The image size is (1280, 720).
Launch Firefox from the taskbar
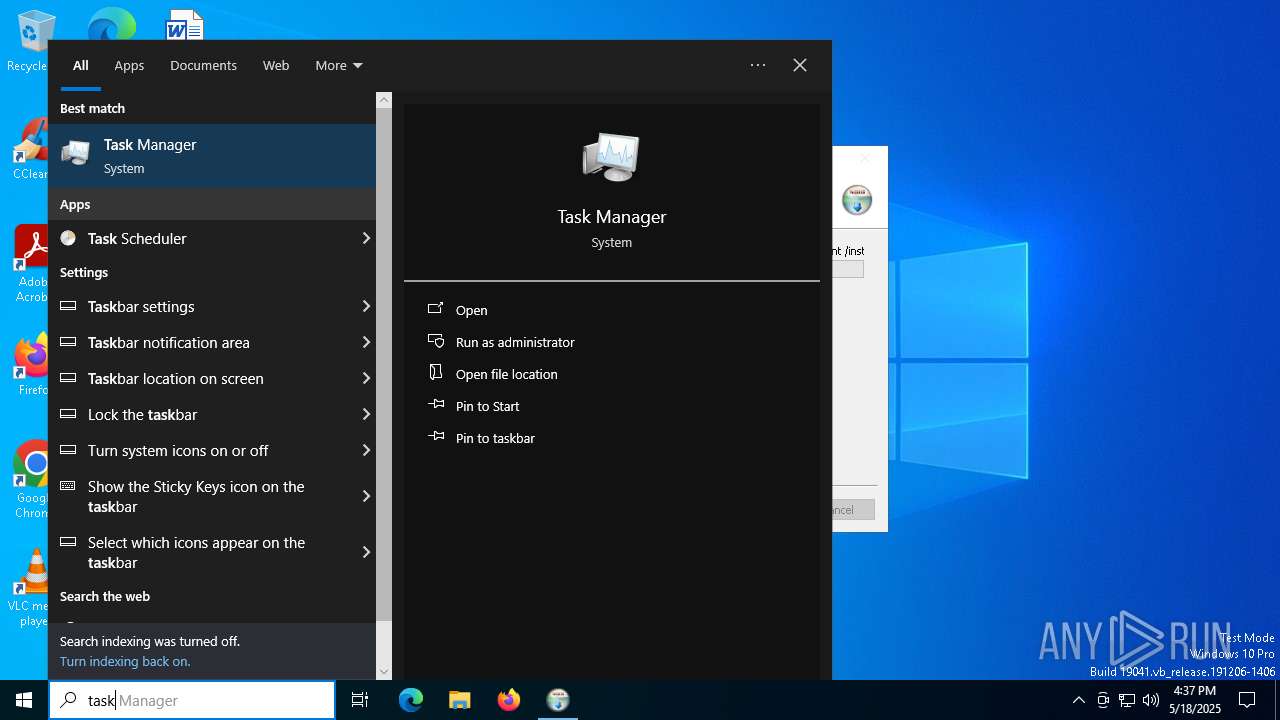pyautogui.click(x=509, y=700)
